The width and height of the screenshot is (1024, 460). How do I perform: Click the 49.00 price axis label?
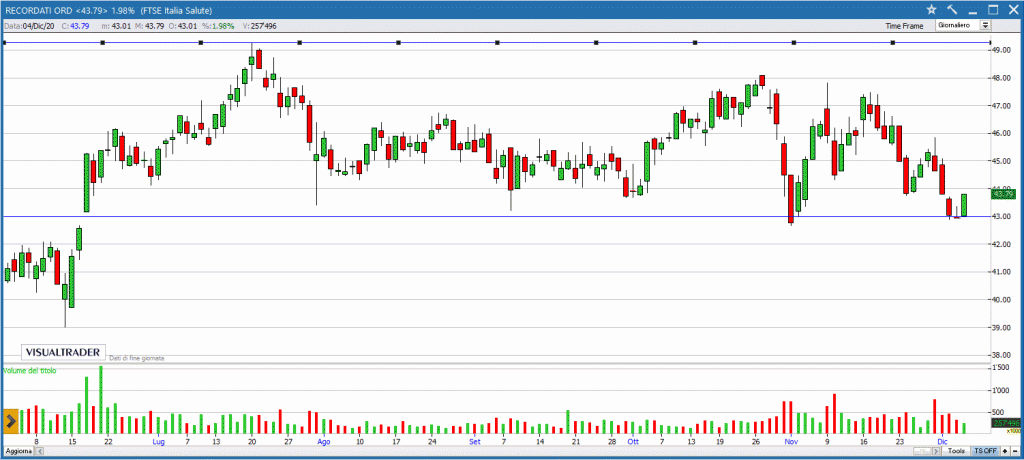(1002, 50)
